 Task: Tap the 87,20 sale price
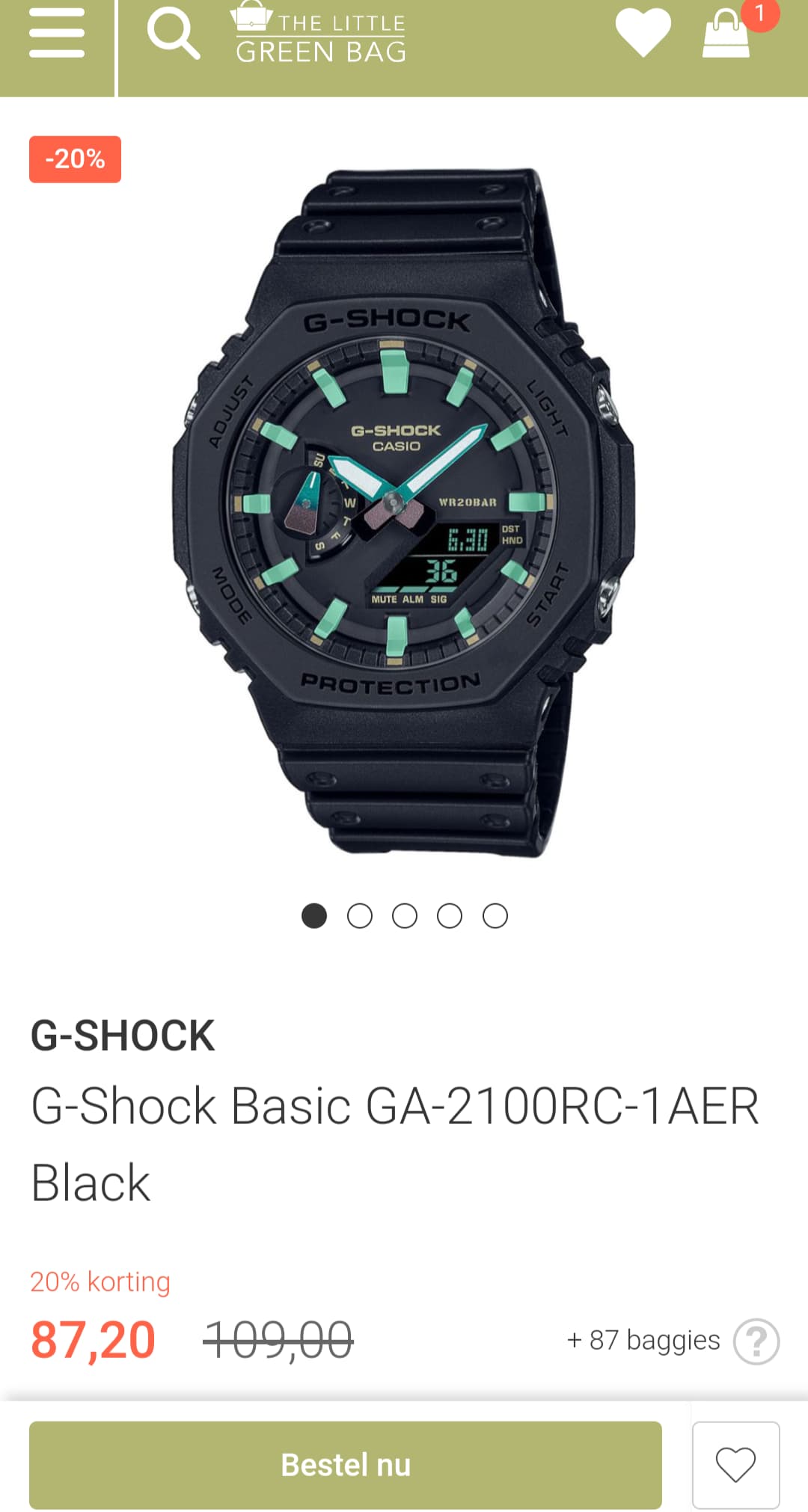93,1340
